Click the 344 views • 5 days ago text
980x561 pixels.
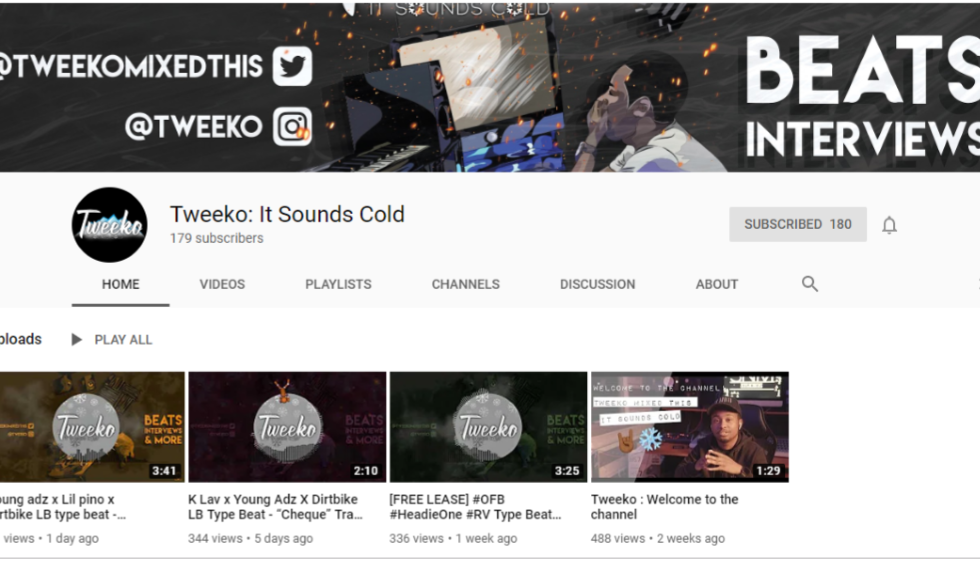pyautogui.click(x=251, y=538)
